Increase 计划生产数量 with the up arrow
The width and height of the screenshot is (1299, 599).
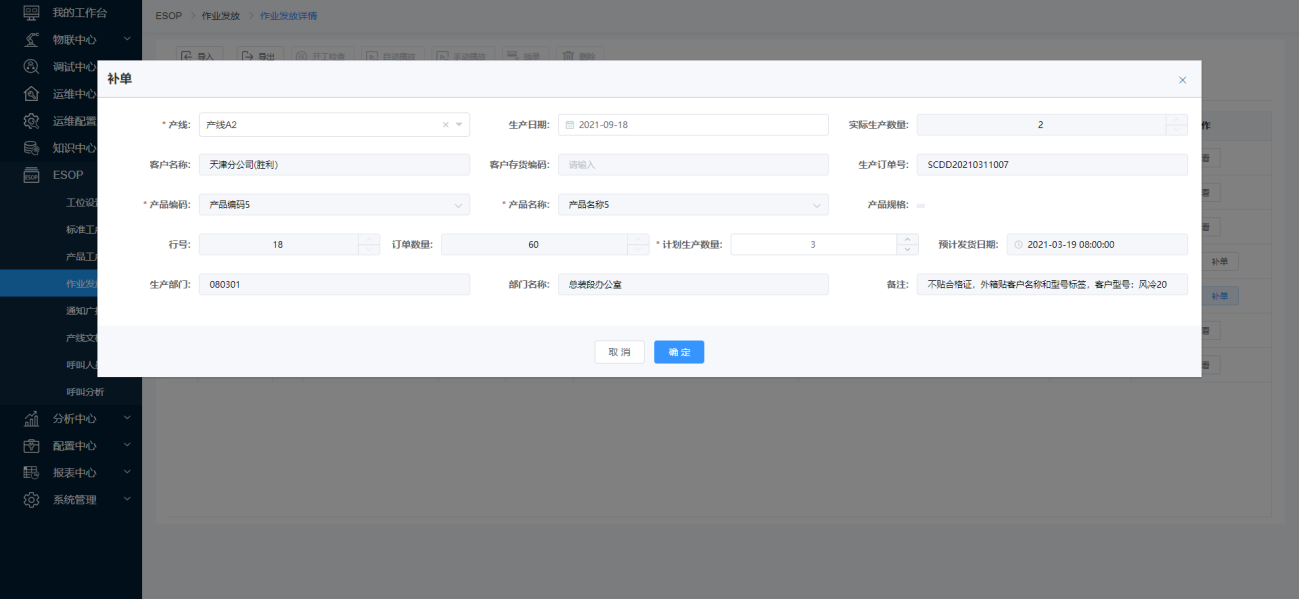pos(907,239)
